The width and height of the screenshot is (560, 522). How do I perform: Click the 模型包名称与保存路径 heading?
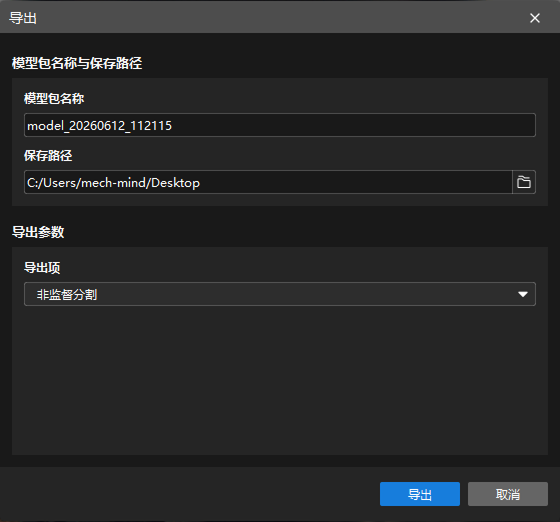click(x=77, y=63)
